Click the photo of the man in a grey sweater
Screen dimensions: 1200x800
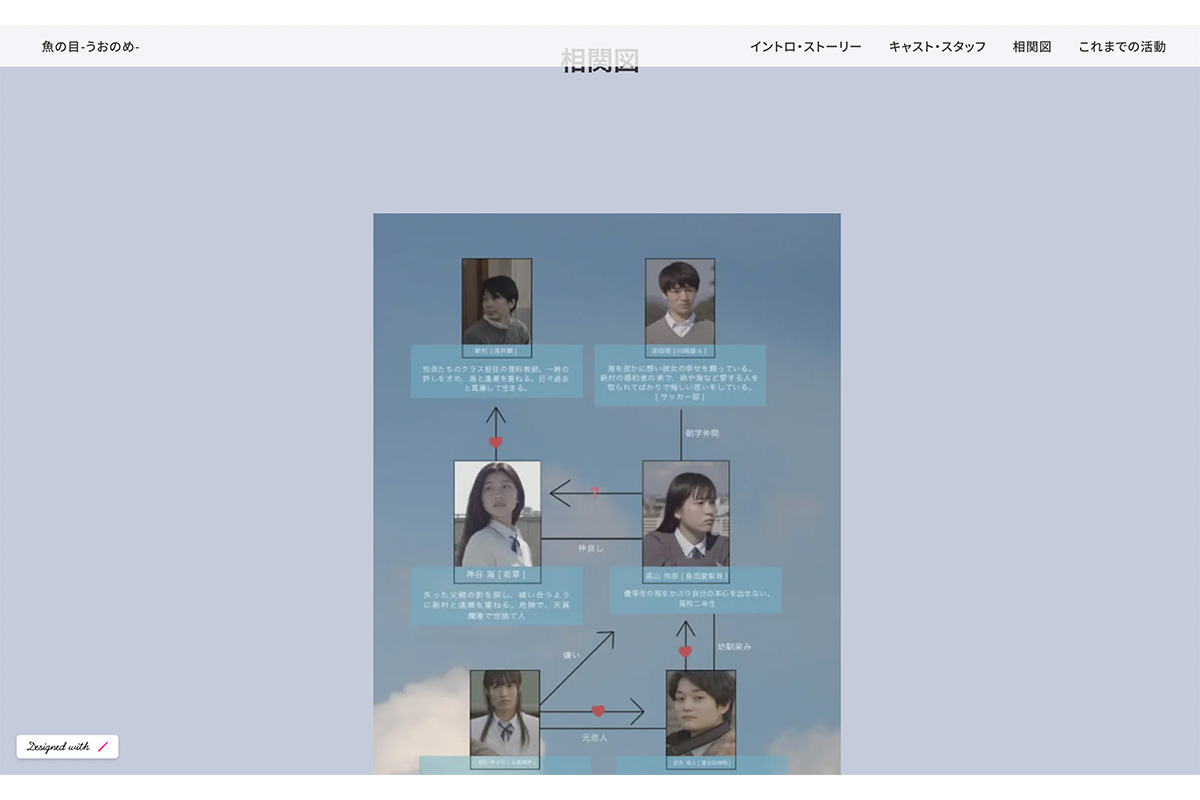coord(497,302)
